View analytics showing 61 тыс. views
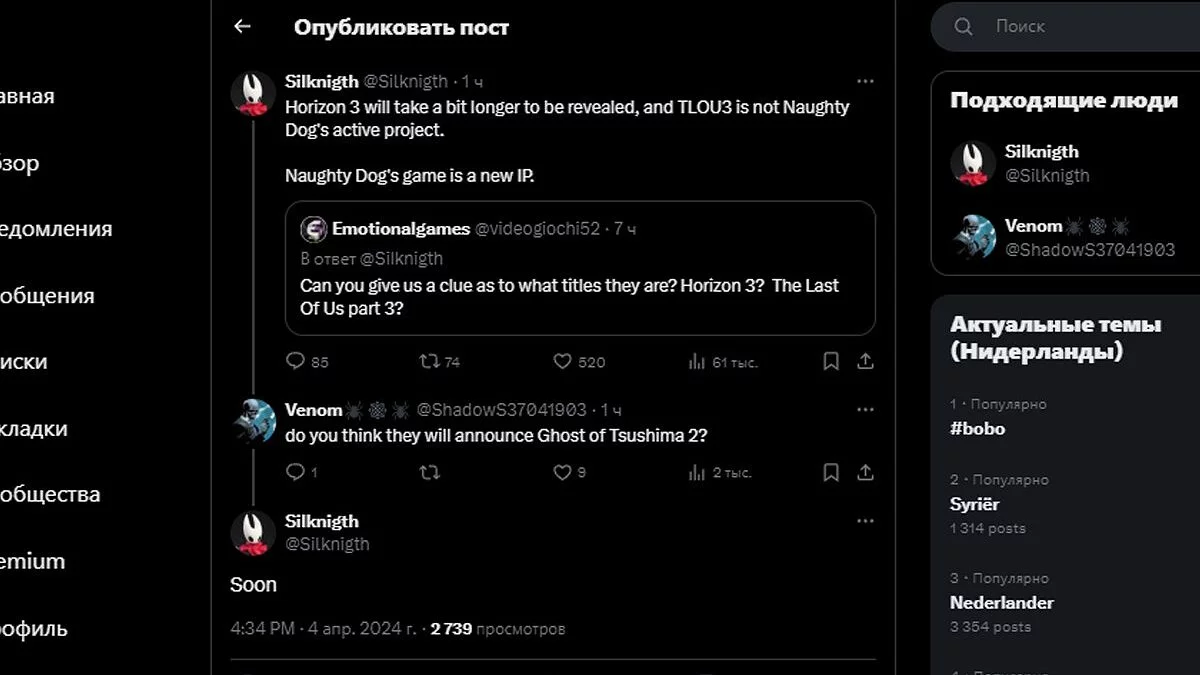 pyautogui.click(x=697, y=361)
